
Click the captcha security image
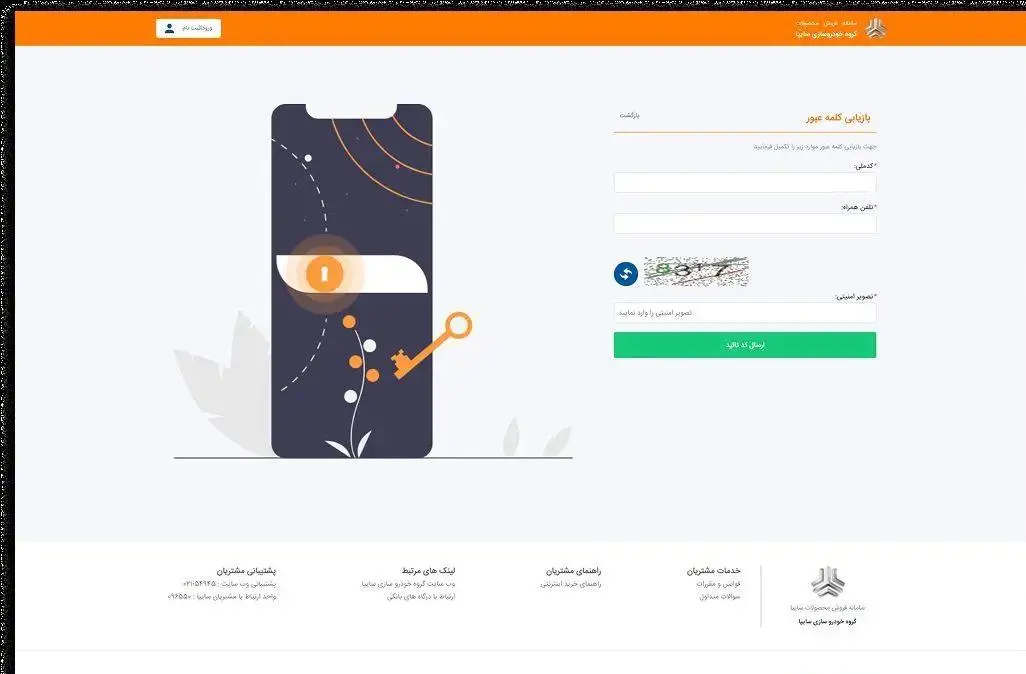pyautogui.click(x=696, y=272)
